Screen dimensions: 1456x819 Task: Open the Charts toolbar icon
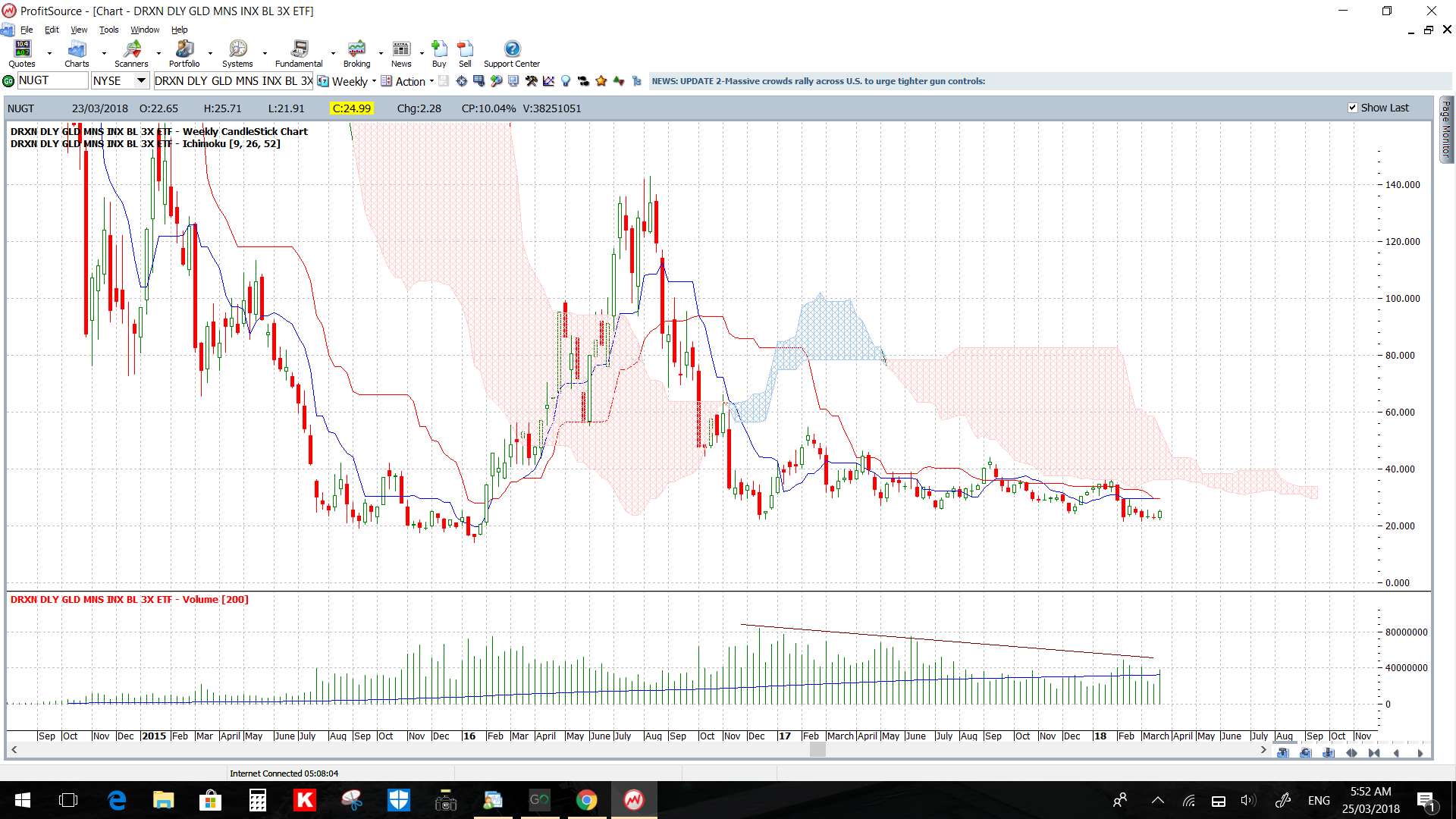click(x=77, y=54)
